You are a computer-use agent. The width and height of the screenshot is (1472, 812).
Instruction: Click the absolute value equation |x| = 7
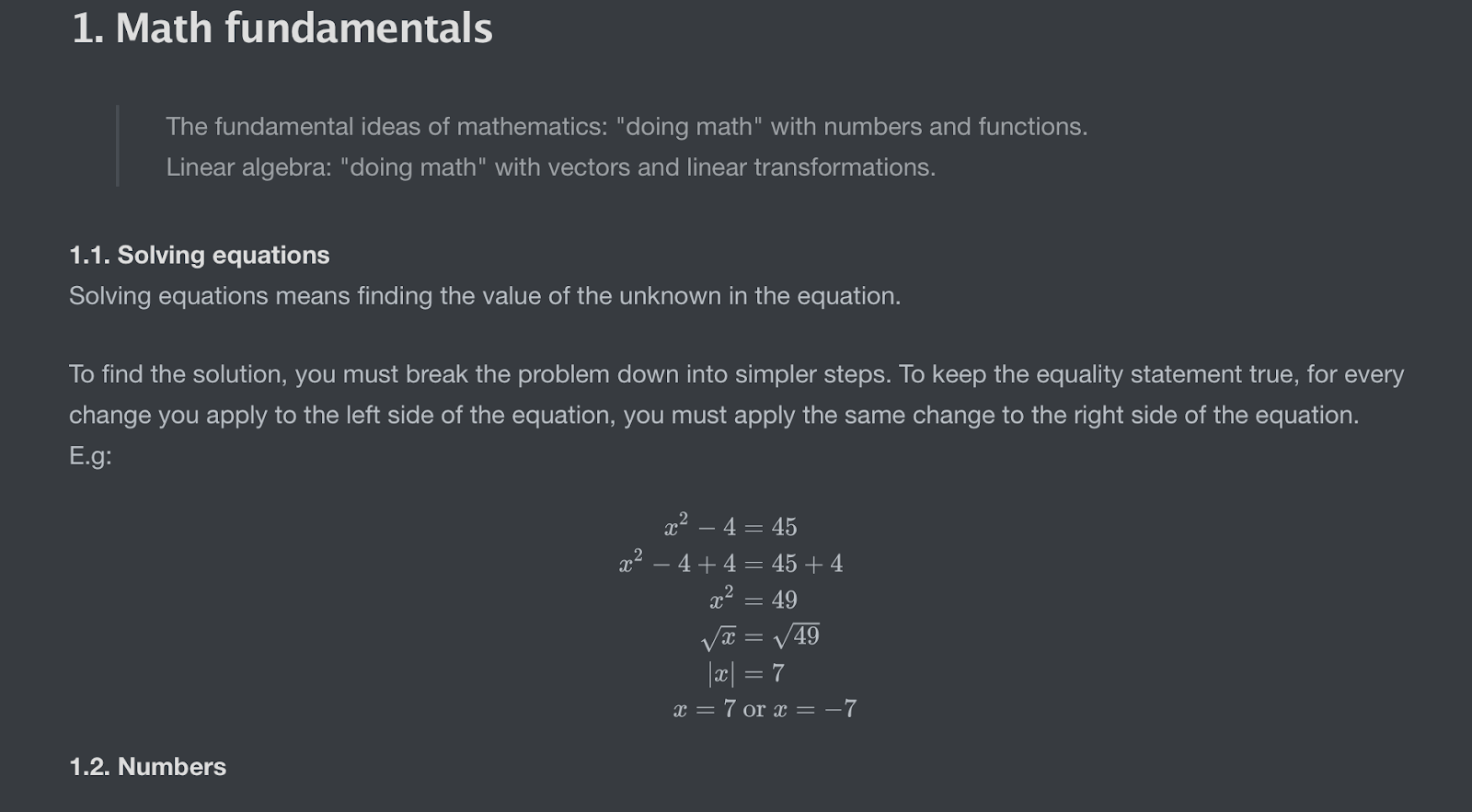pos(746,673)
